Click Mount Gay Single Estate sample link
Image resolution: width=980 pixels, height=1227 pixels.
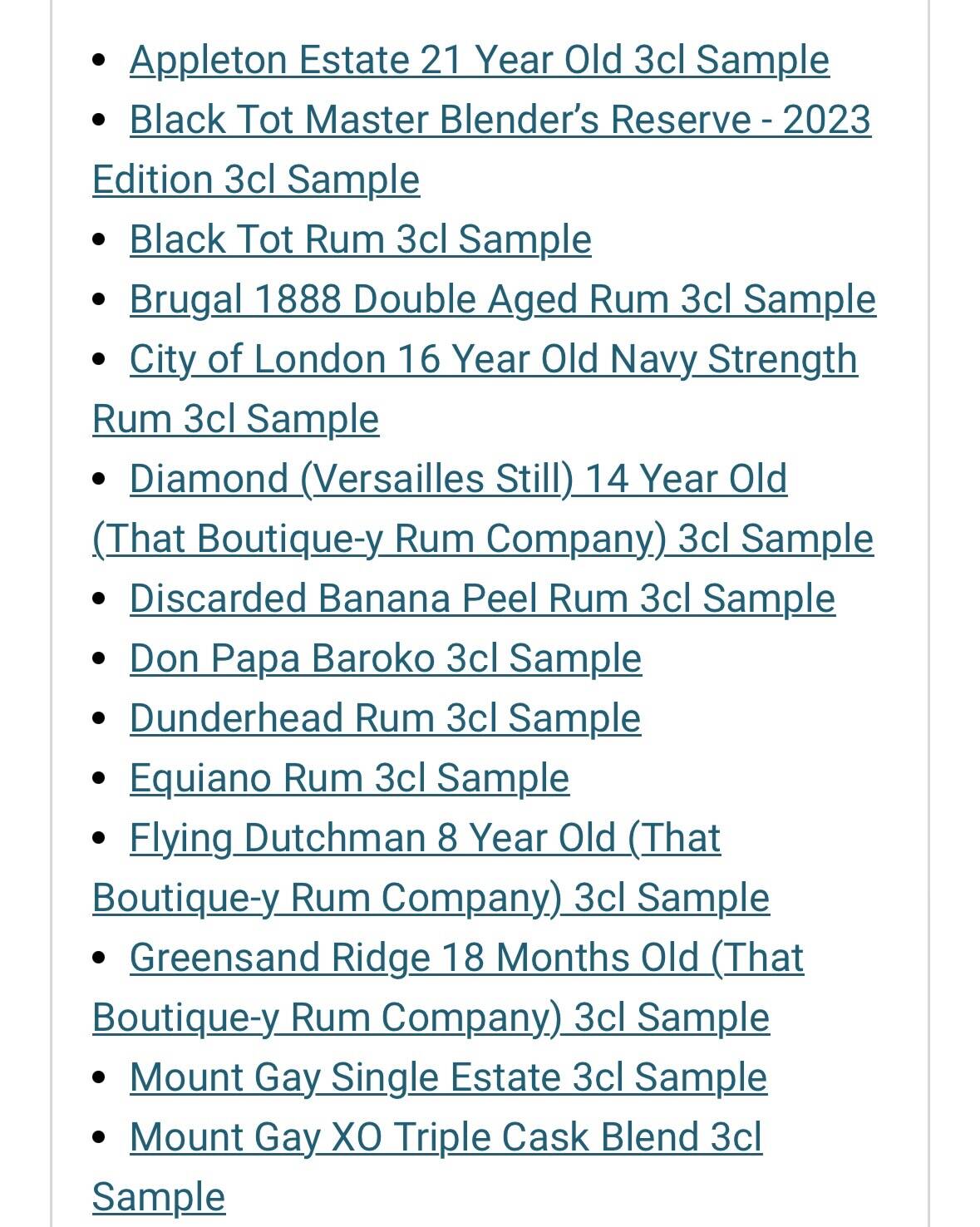point(448,1077)
